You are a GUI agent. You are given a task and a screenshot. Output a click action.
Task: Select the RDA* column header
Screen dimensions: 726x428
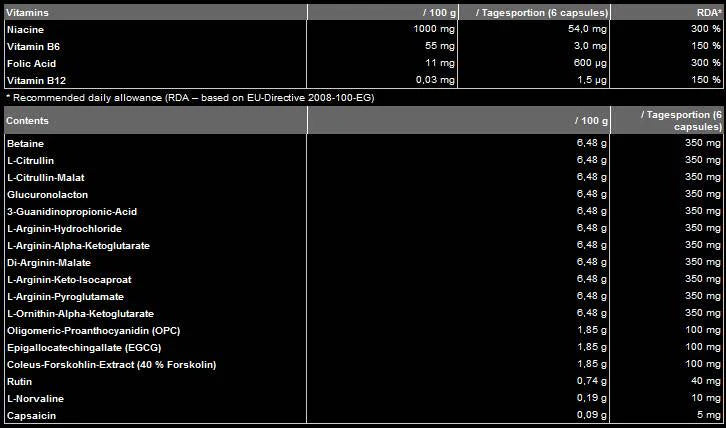pyautogui.click(x=707, y=12)
